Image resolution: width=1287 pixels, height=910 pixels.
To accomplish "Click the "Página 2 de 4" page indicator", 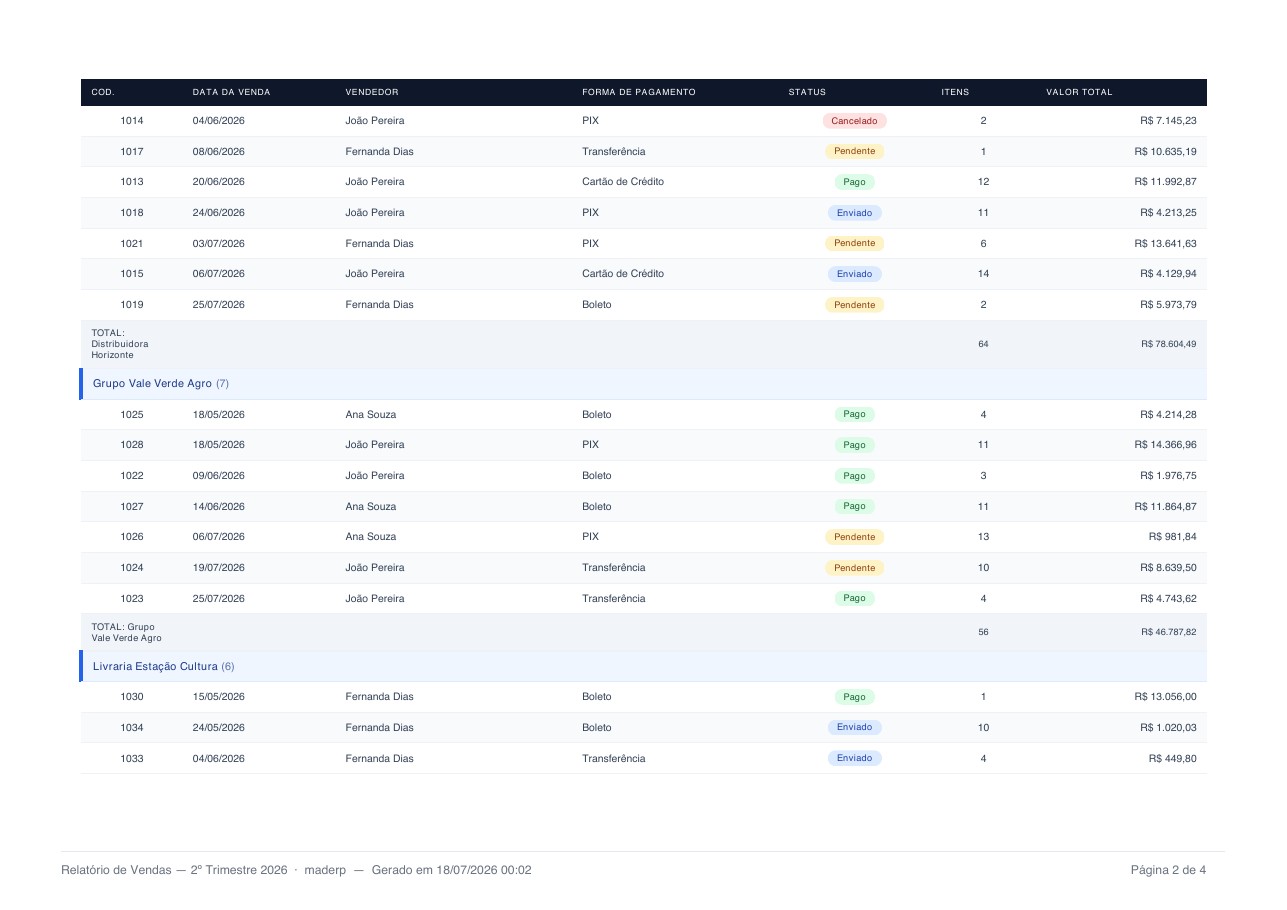I will click(x=1168, y=870).
